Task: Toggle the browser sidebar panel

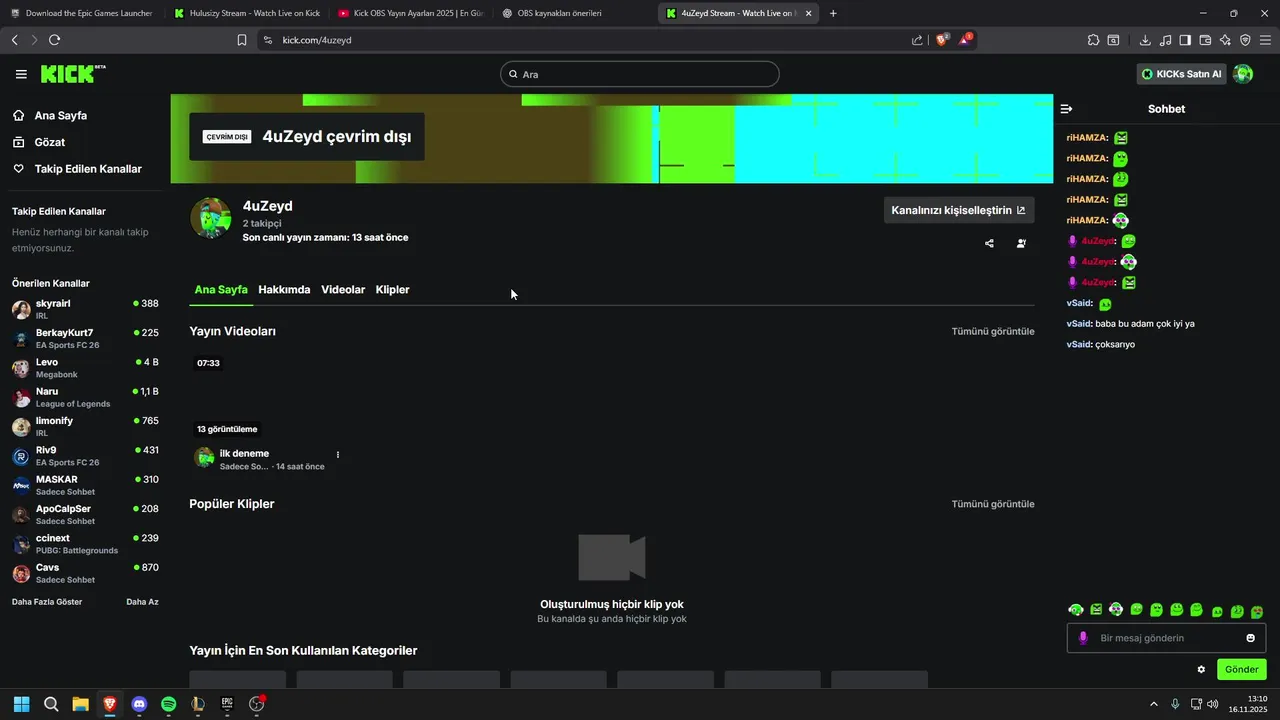Action: click(1185, 40)
